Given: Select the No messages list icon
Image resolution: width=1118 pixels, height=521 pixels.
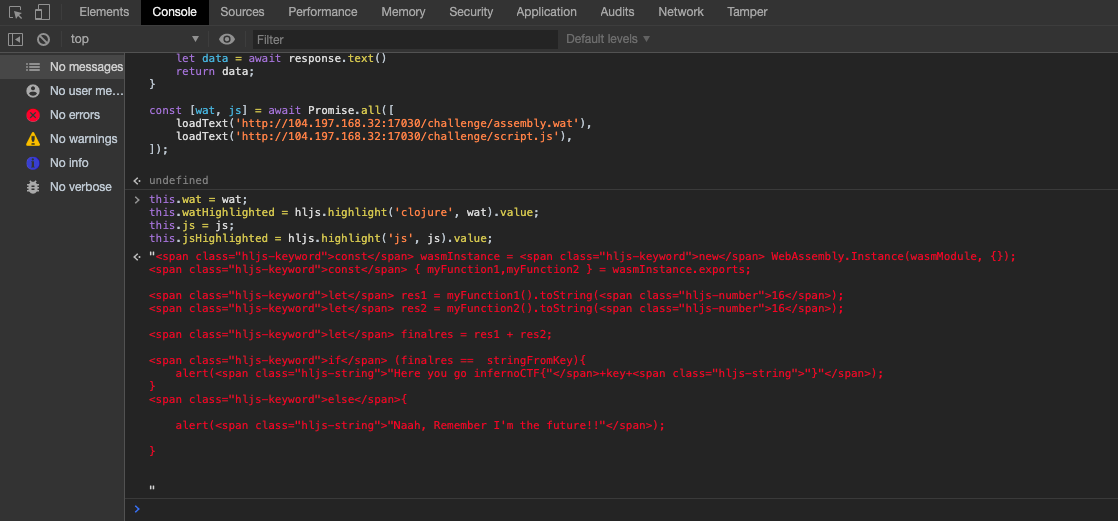Looking at the screenshot, I should [33, 67].
